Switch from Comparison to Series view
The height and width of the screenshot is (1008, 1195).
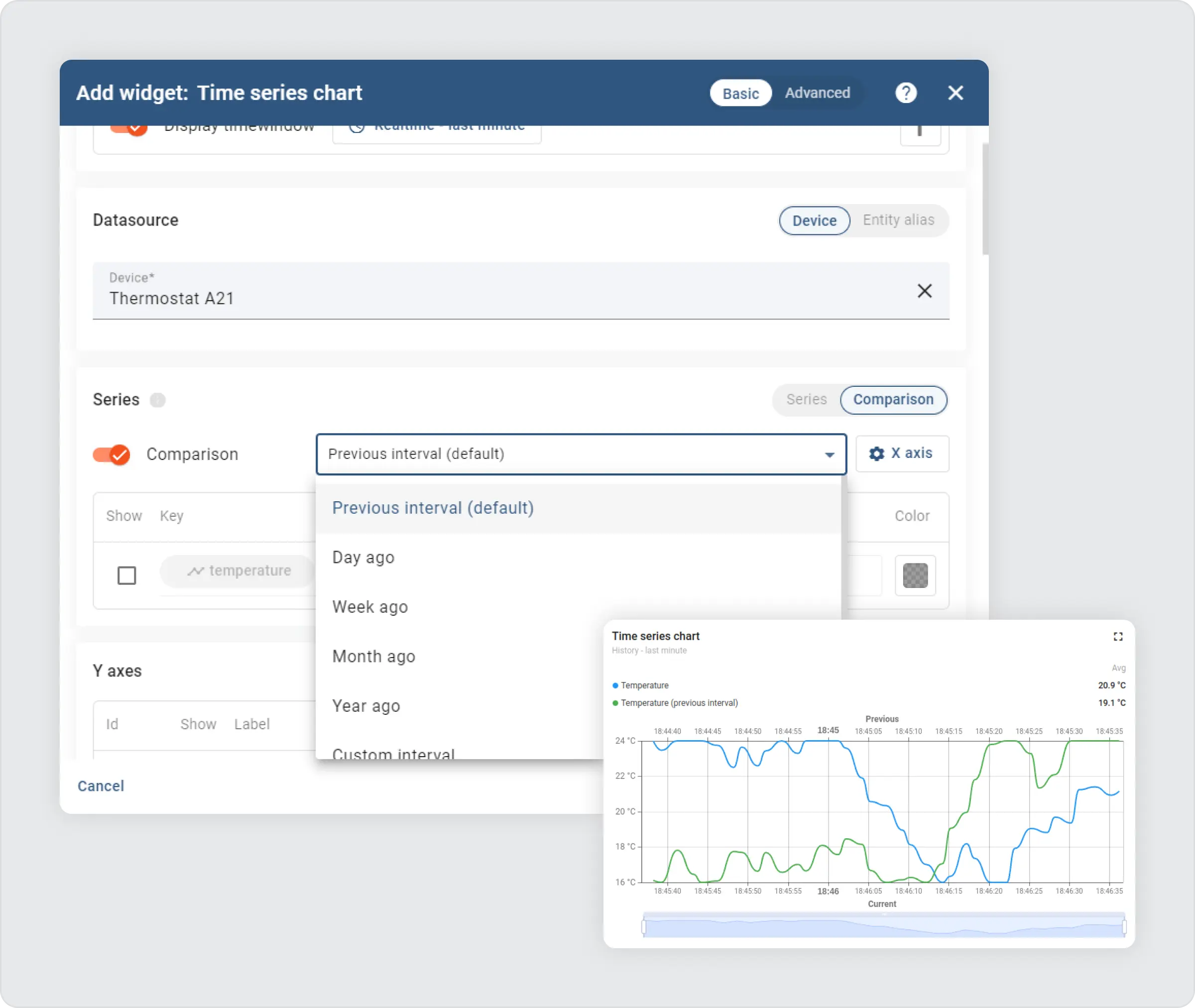pyautogui.click(x=806, y=399)
